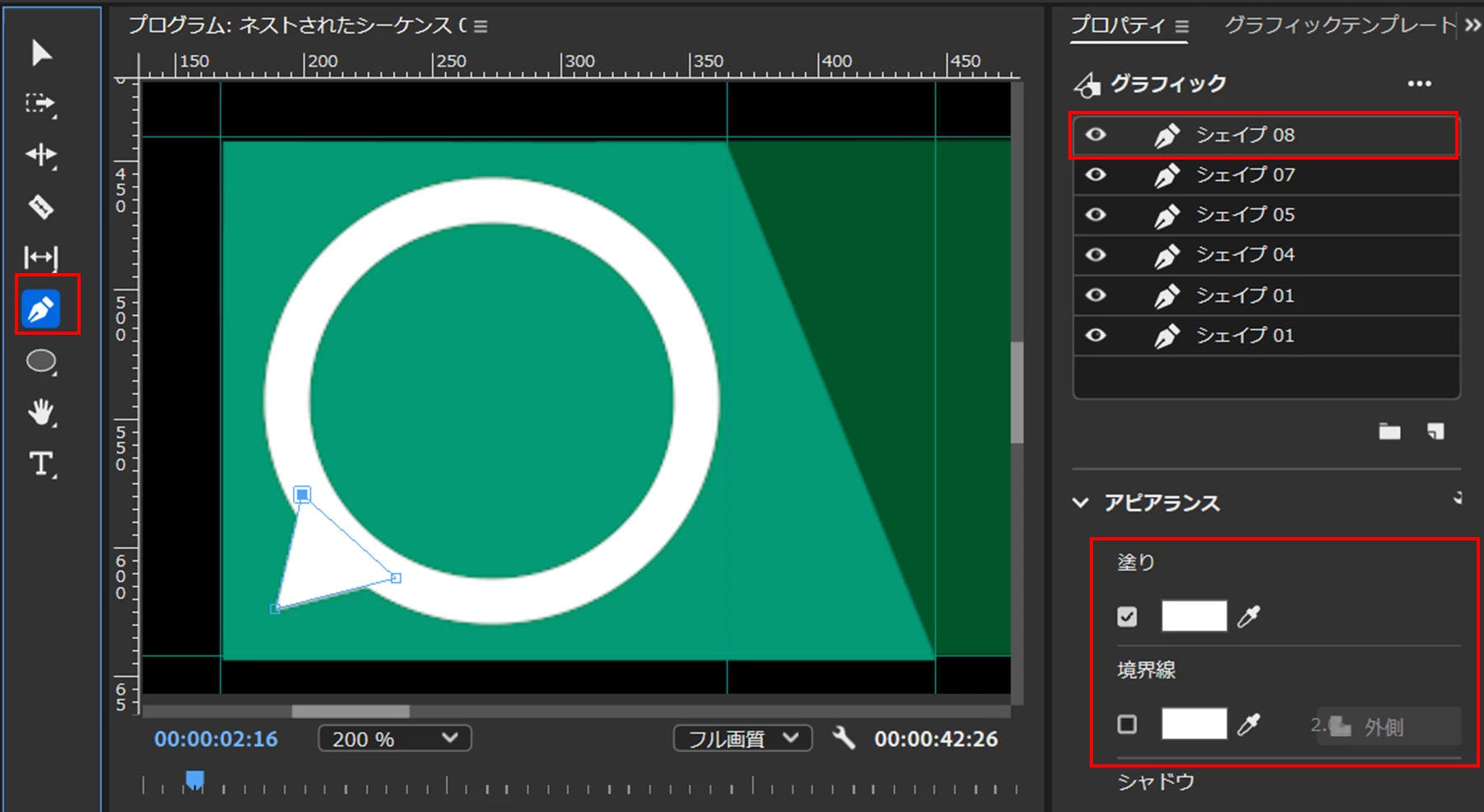Collapse the アピアランス section

[1081, 503]
